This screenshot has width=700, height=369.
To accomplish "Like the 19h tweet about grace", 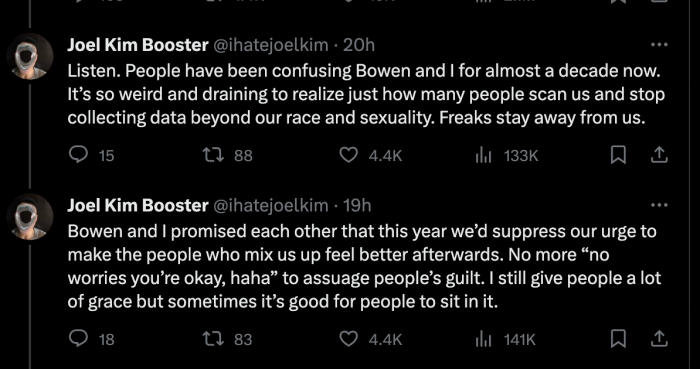I will click(x=349, y=339).
